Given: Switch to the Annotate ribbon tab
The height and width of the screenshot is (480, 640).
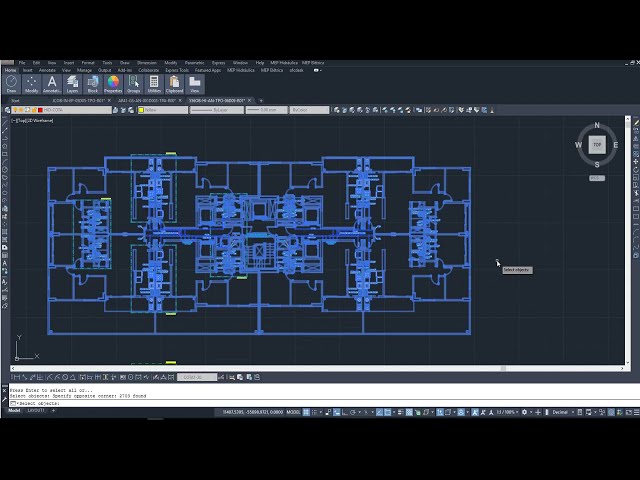Looking at the screenshot, I should coord(47,70).
